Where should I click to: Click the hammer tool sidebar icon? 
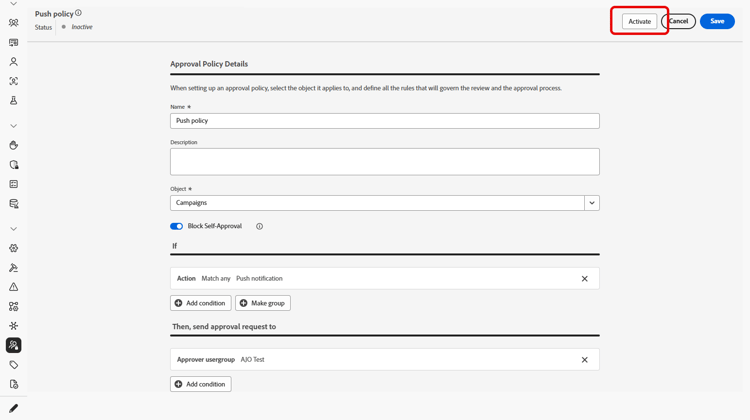tap(14, 268)
